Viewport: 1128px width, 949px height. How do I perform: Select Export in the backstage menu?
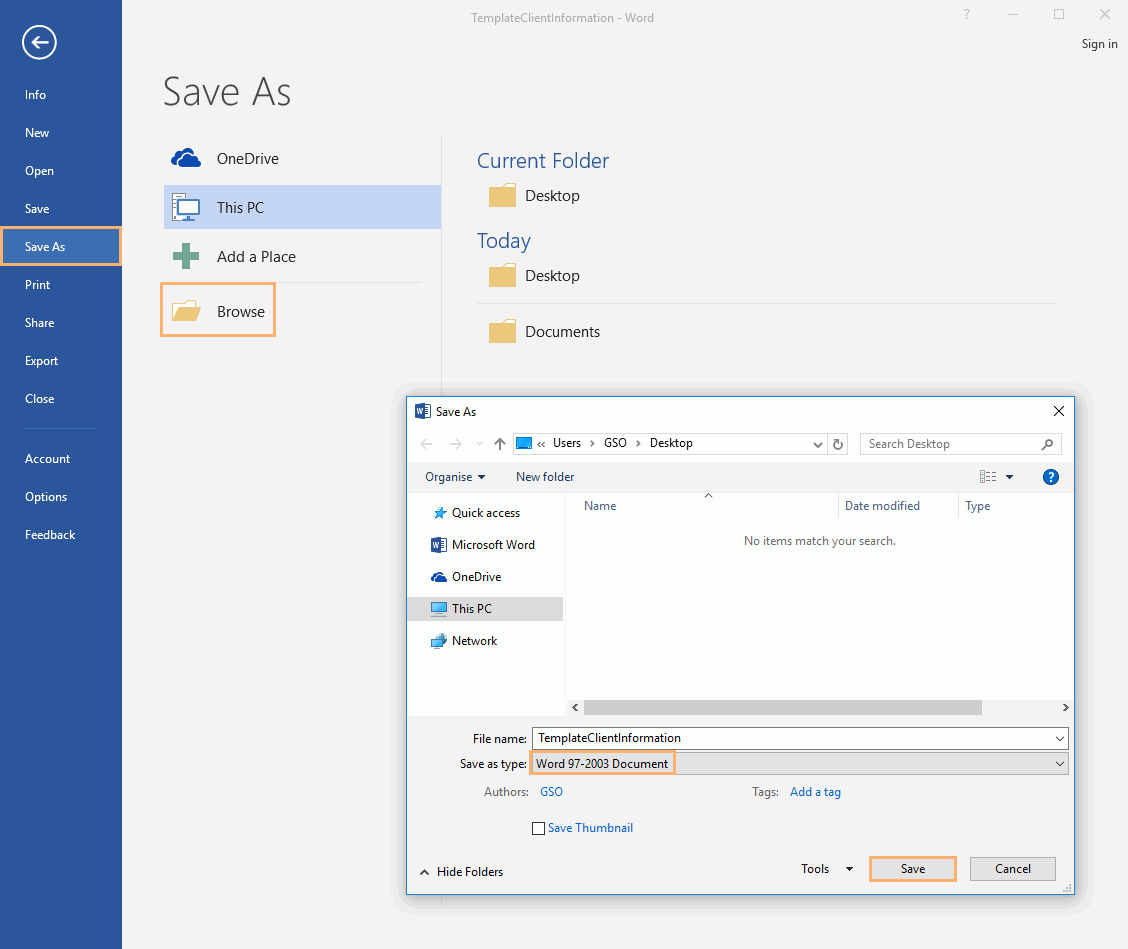(x=42, y=361)
